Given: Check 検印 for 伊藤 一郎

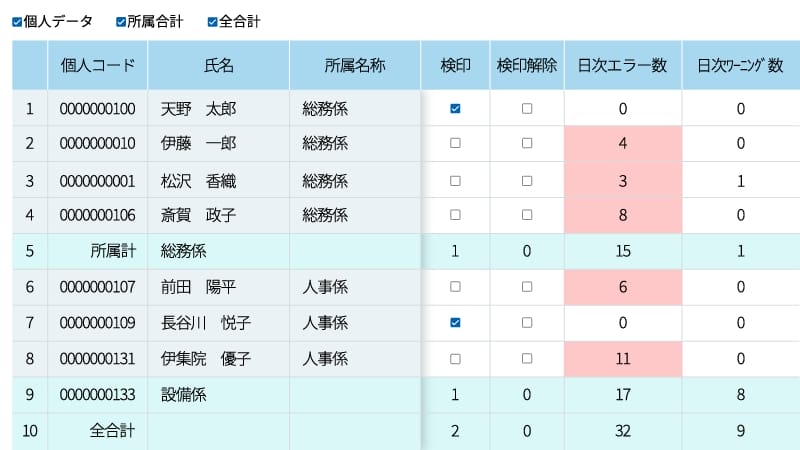Looking at the screenshot, I should 455,144.
